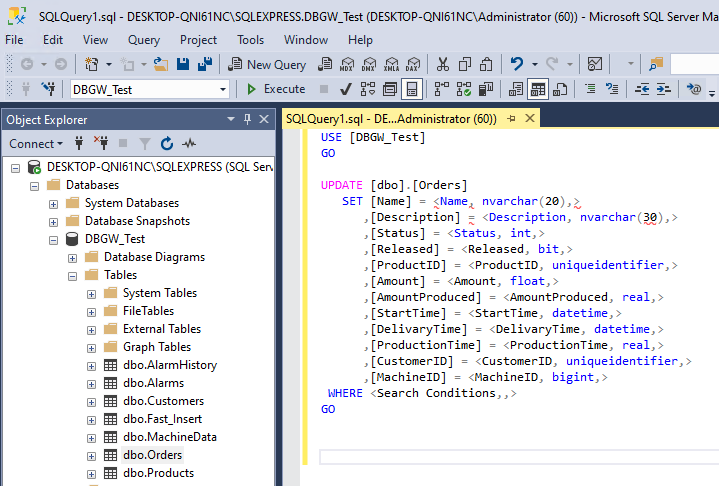Select dbo.Customers in the tree

pos(164,401)
